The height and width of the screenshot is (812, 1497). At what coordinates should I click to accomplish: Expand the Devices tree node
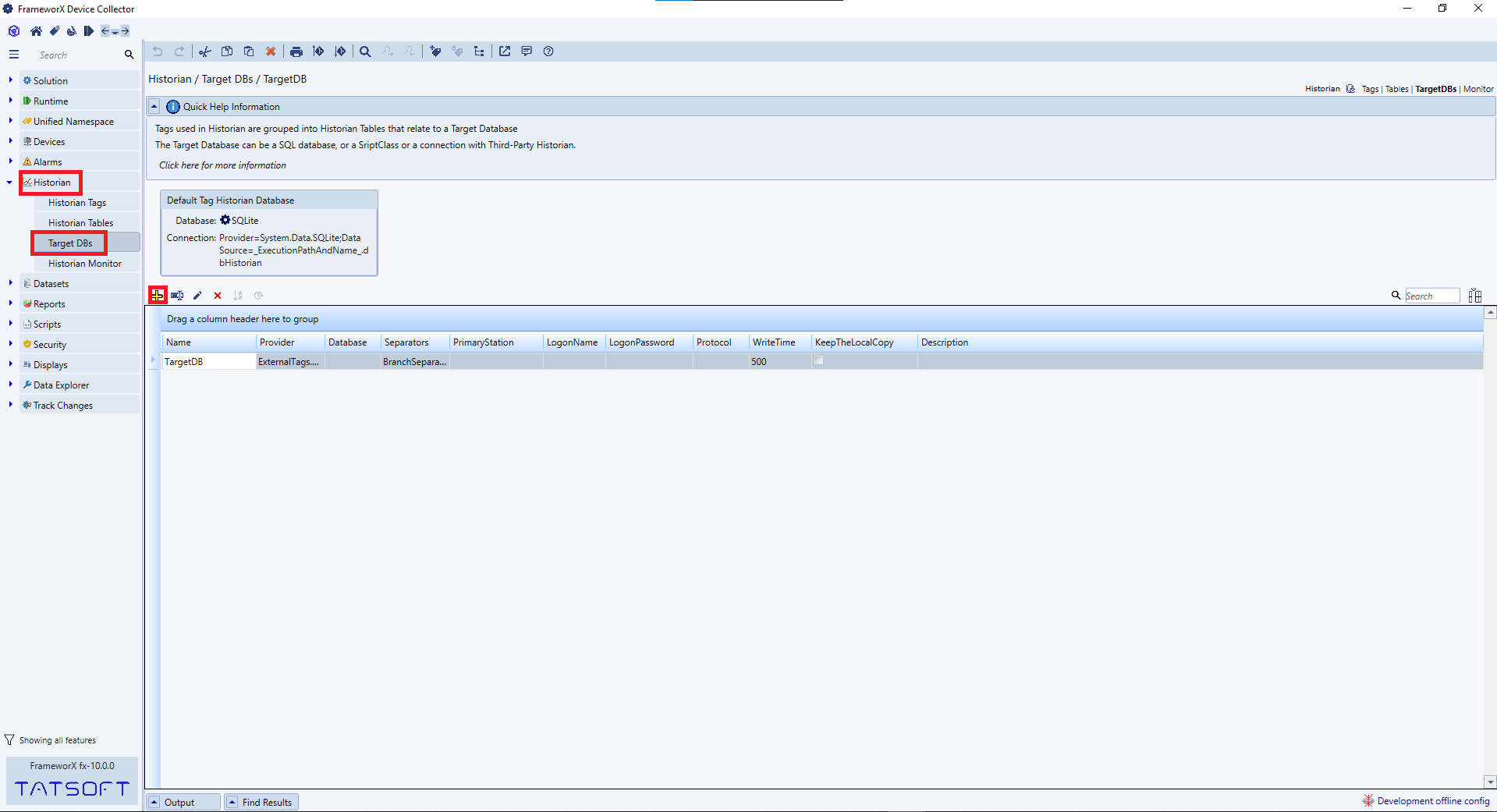tap(10, 141)
